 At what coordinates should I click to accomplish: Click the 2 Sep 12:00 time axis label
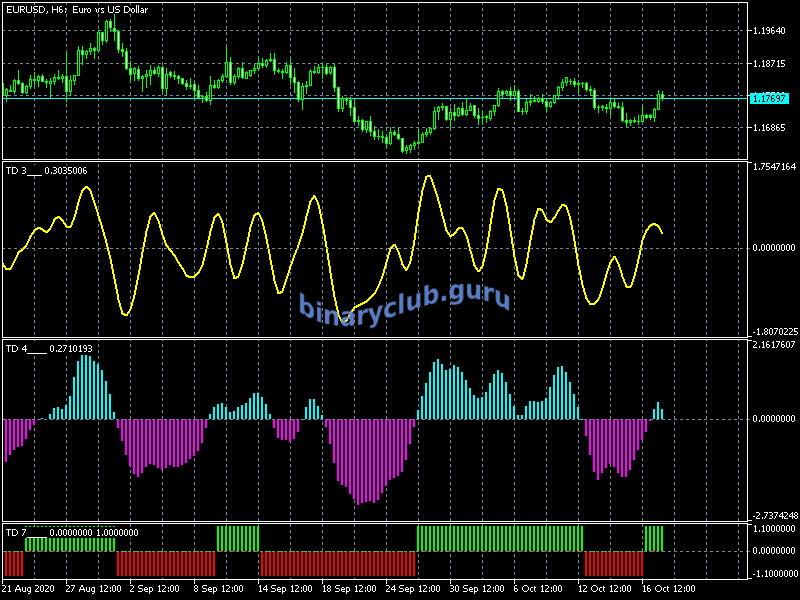point(155,588)
